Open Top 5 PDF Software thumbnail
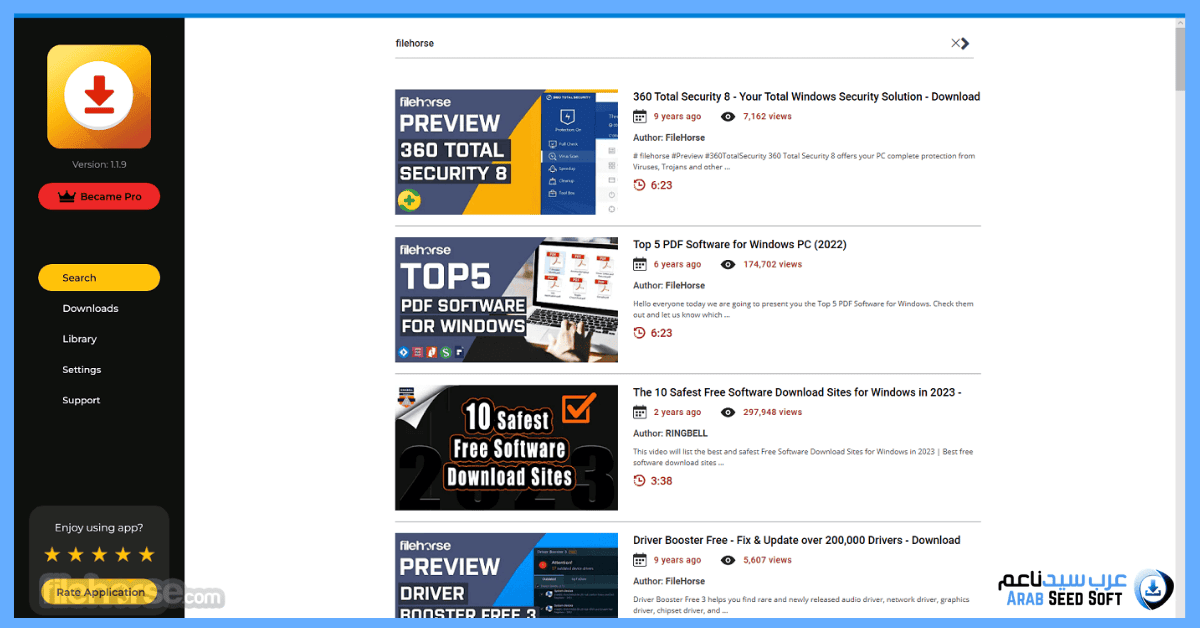The height and width of the screenshot is (628, 1200). [x=506, y=300]
